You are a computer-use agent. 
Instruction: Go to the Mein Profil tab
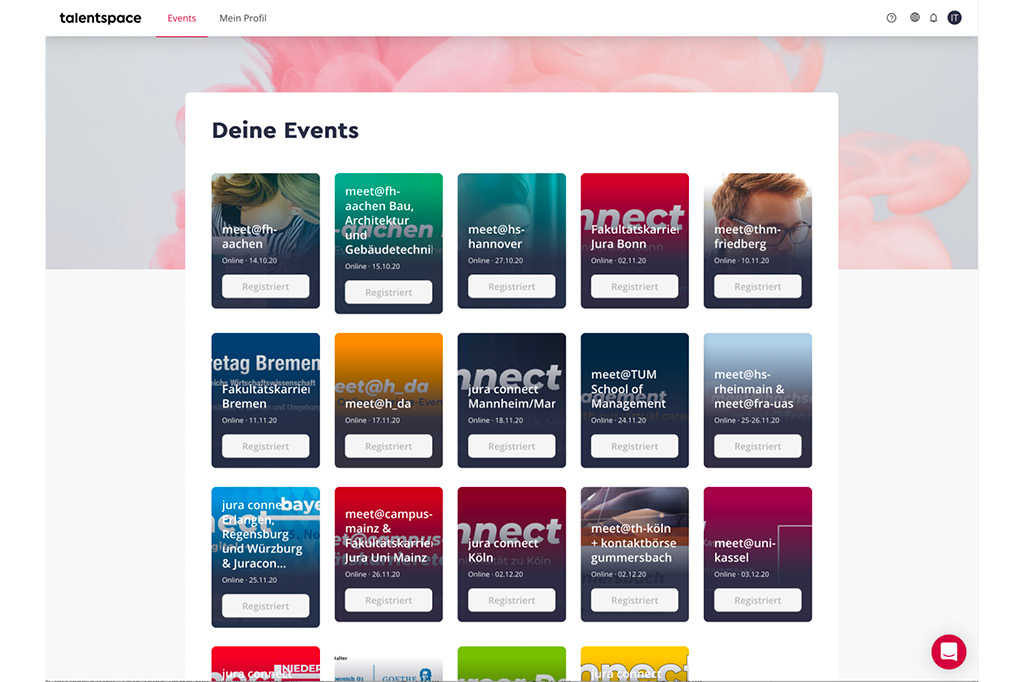click(x=243, y=18)
